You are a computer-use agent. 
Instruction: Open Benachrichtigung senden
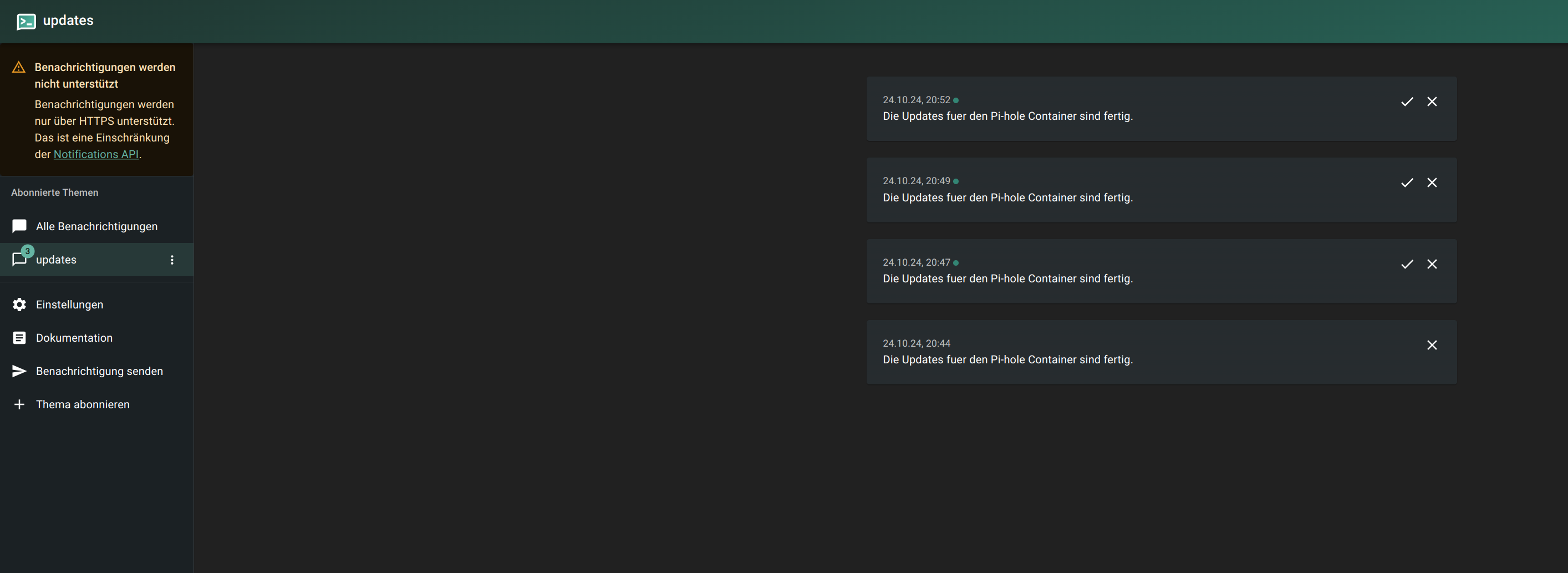tap(97, 371)
